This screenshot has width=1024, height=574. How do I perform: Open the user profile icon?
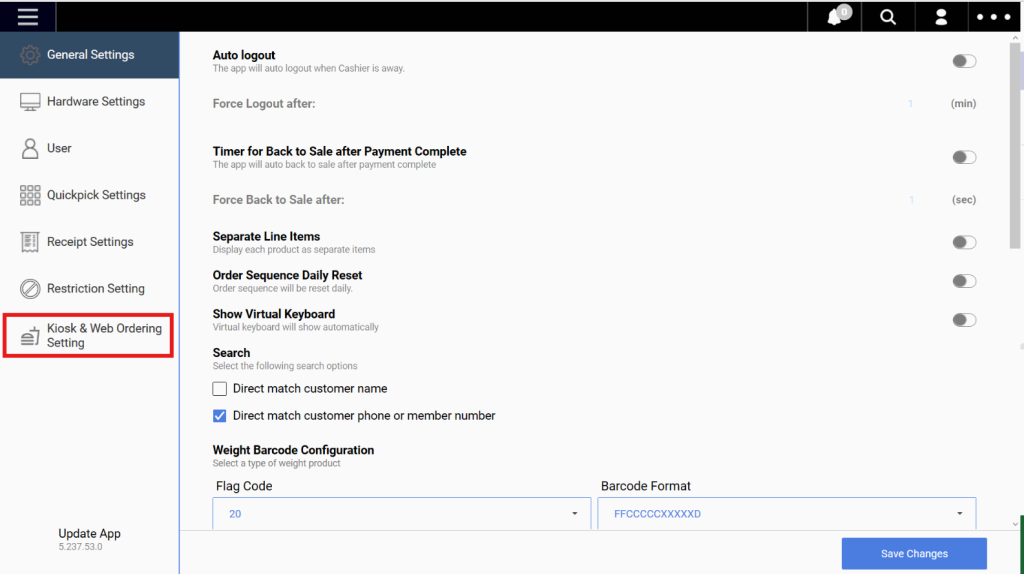point(941,17)
